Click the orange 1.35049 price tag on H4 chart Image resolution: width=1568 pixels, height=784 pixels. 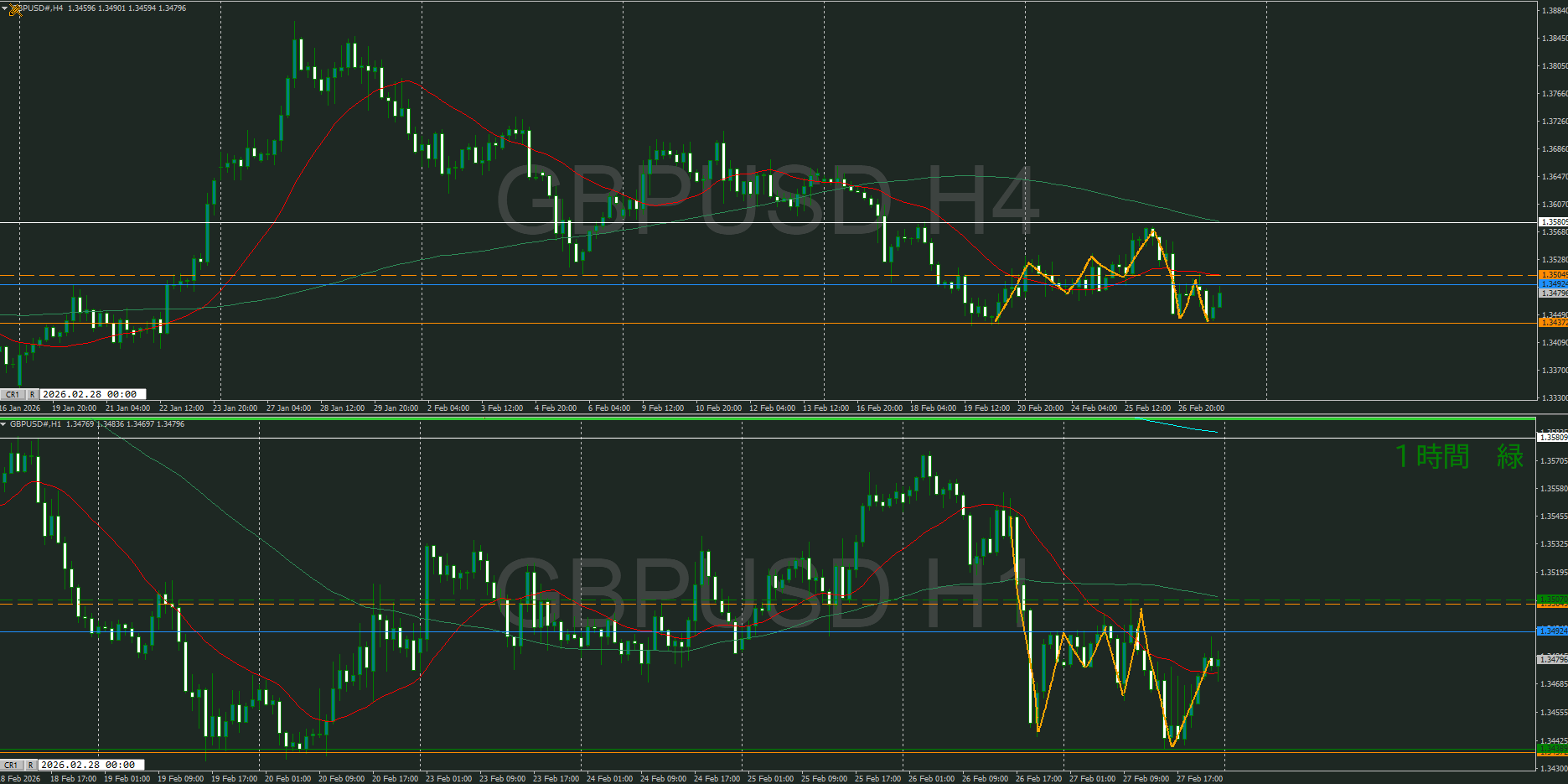[1553, 275]
